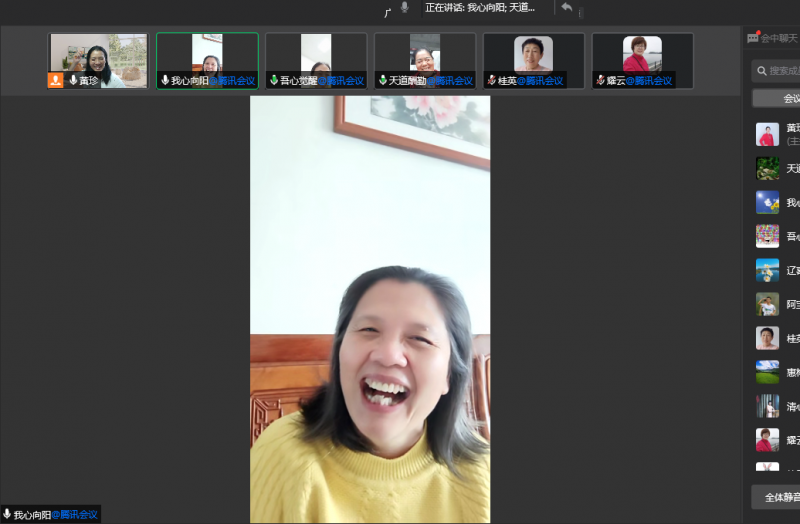Select the first participant avatar in member list
The width and height of the screenshot is (800, 524).
767,134
